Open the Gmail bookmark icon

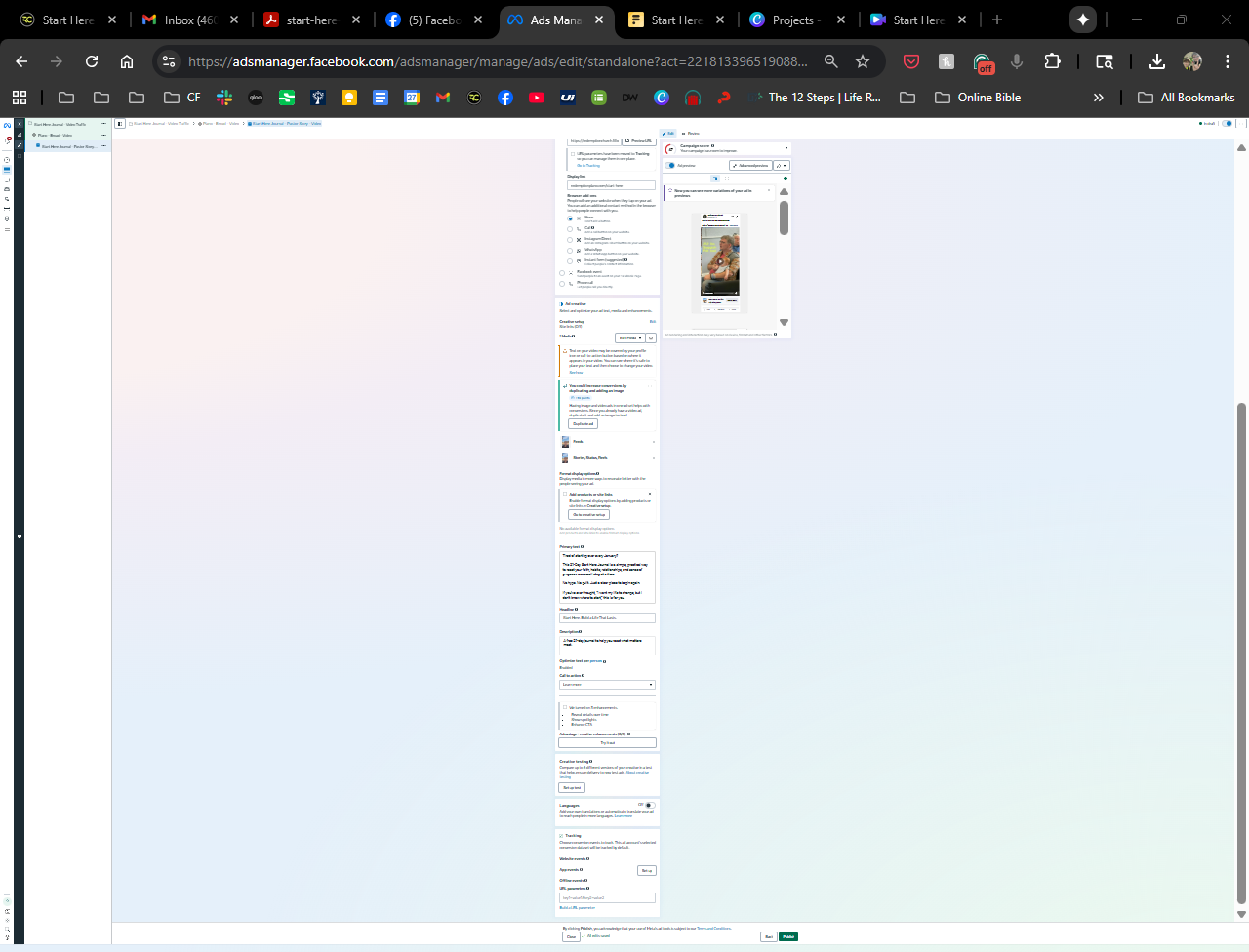coord(443,98)
